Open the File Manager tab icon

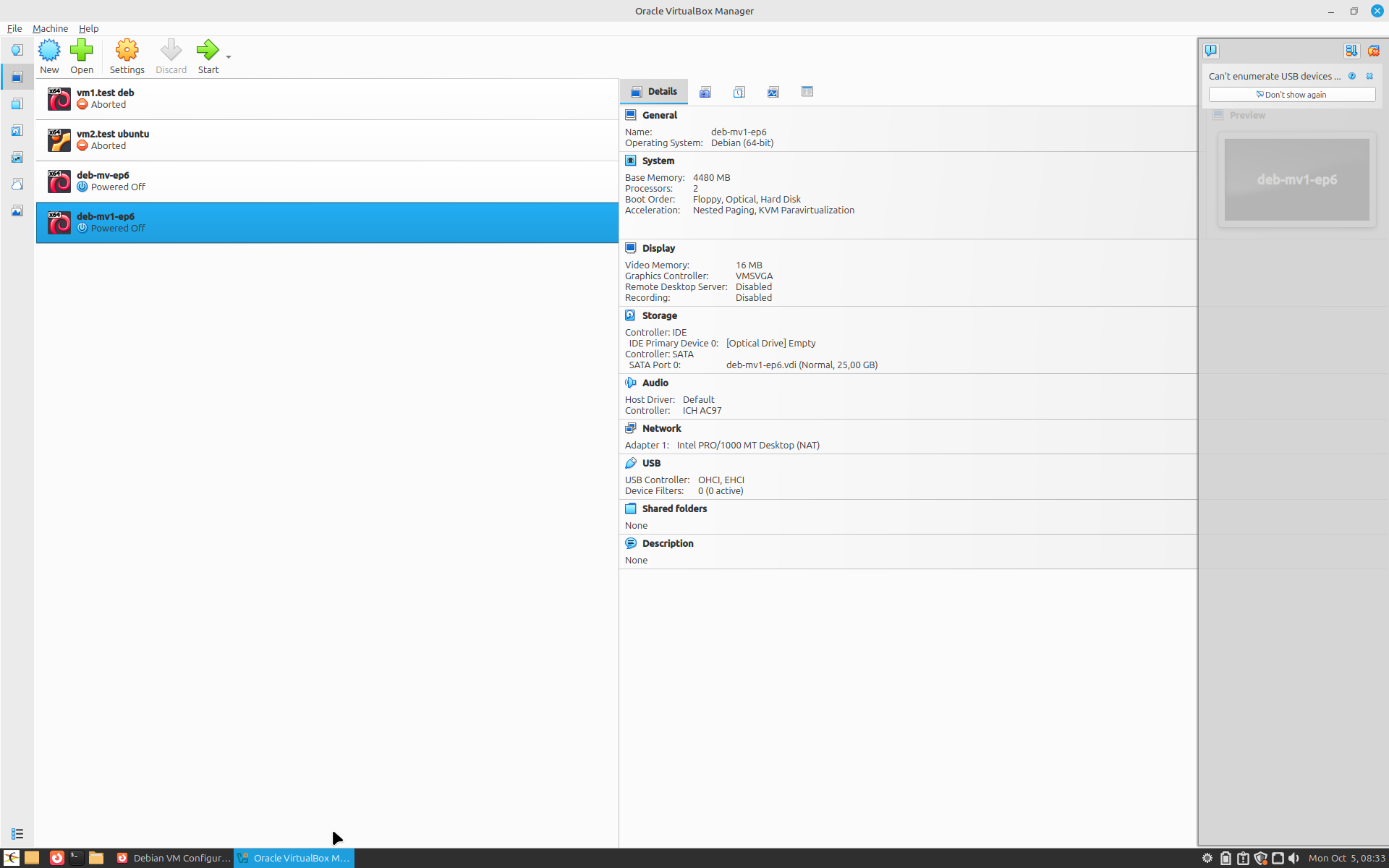tap(807, 92)
